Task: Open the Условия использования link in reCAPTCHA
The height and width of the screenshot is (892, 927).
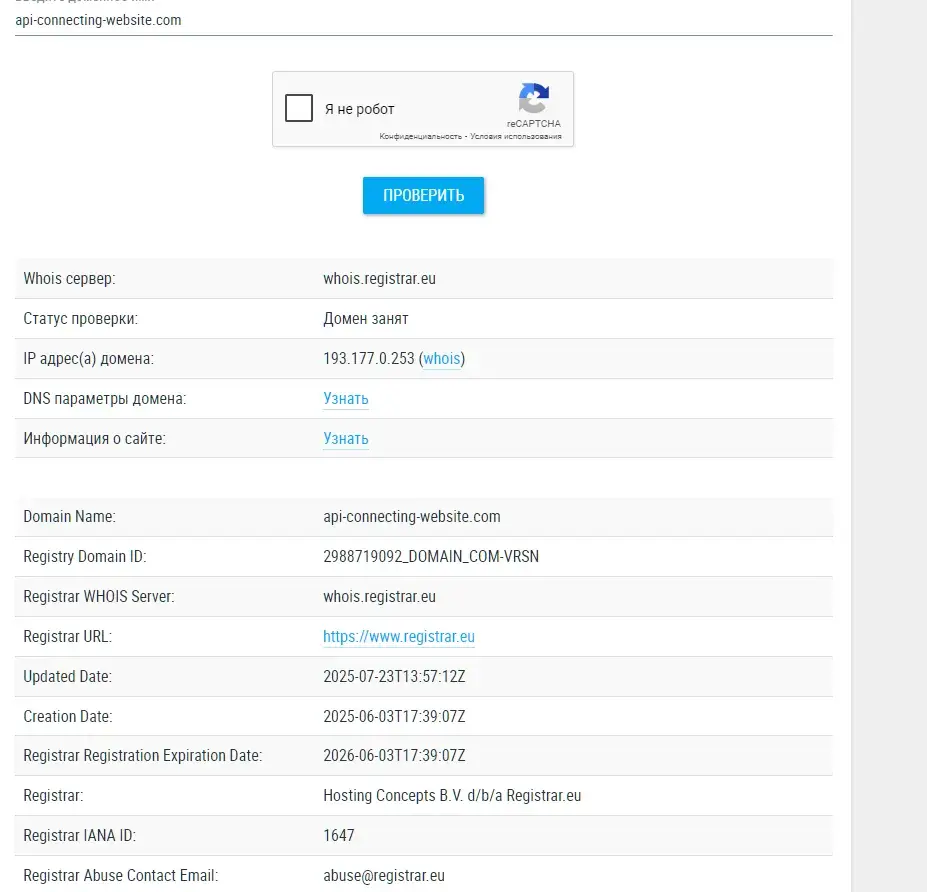Action: point(516,137)
